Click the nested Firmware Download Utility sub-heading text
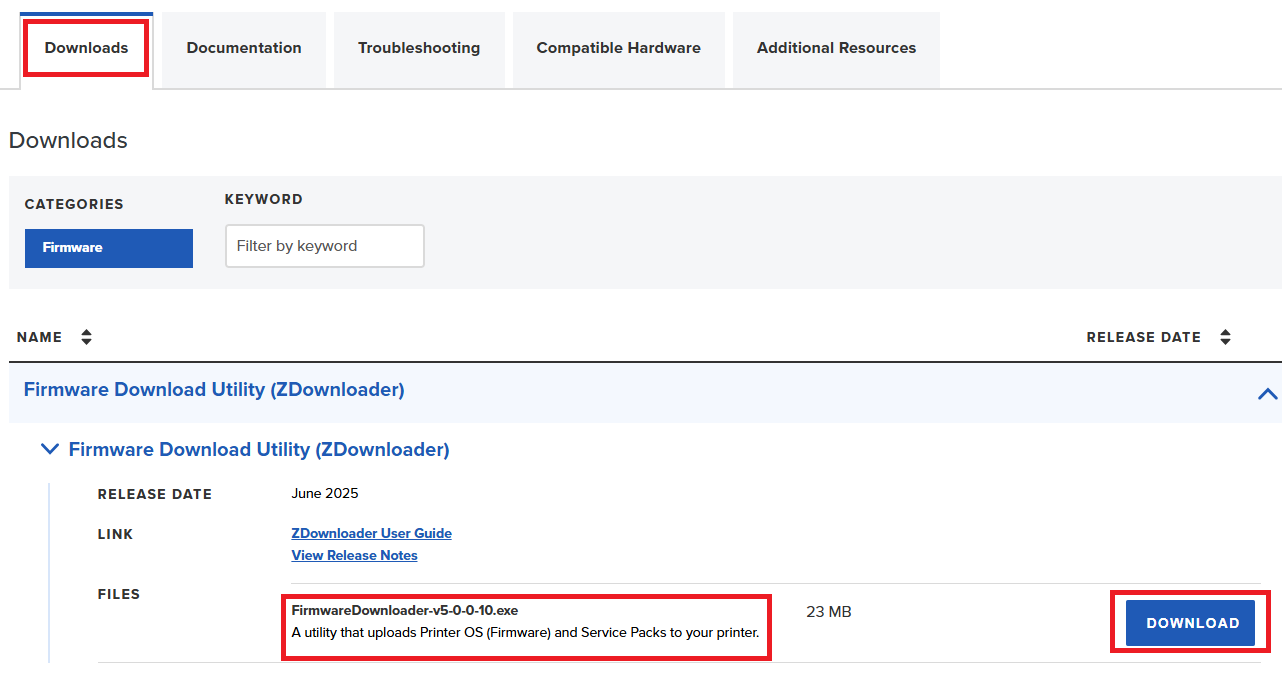1282x676 pixels. (x=259, y=450)
